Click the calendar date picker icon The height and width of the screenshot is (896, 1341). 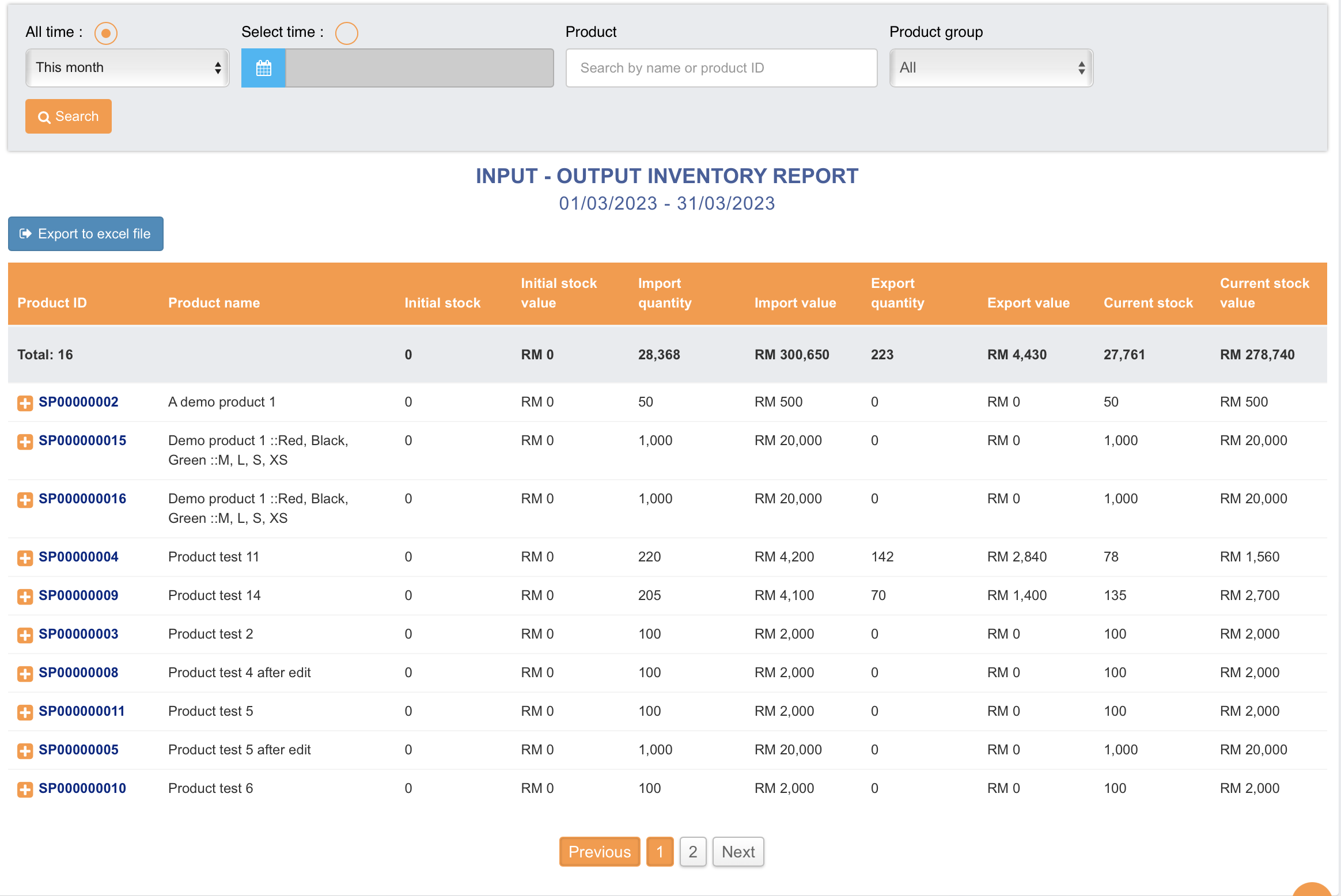coord(263,68)
